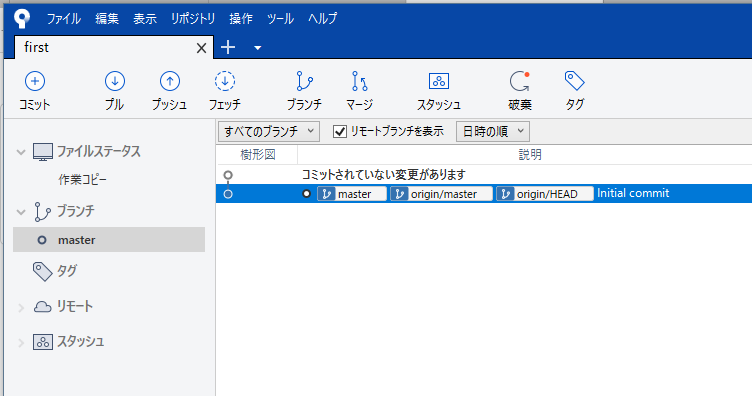The width and height of the screenshot is (752, 396).
Task: Open the すべてのブランチ dropdown
Action: tap(269, 131)
